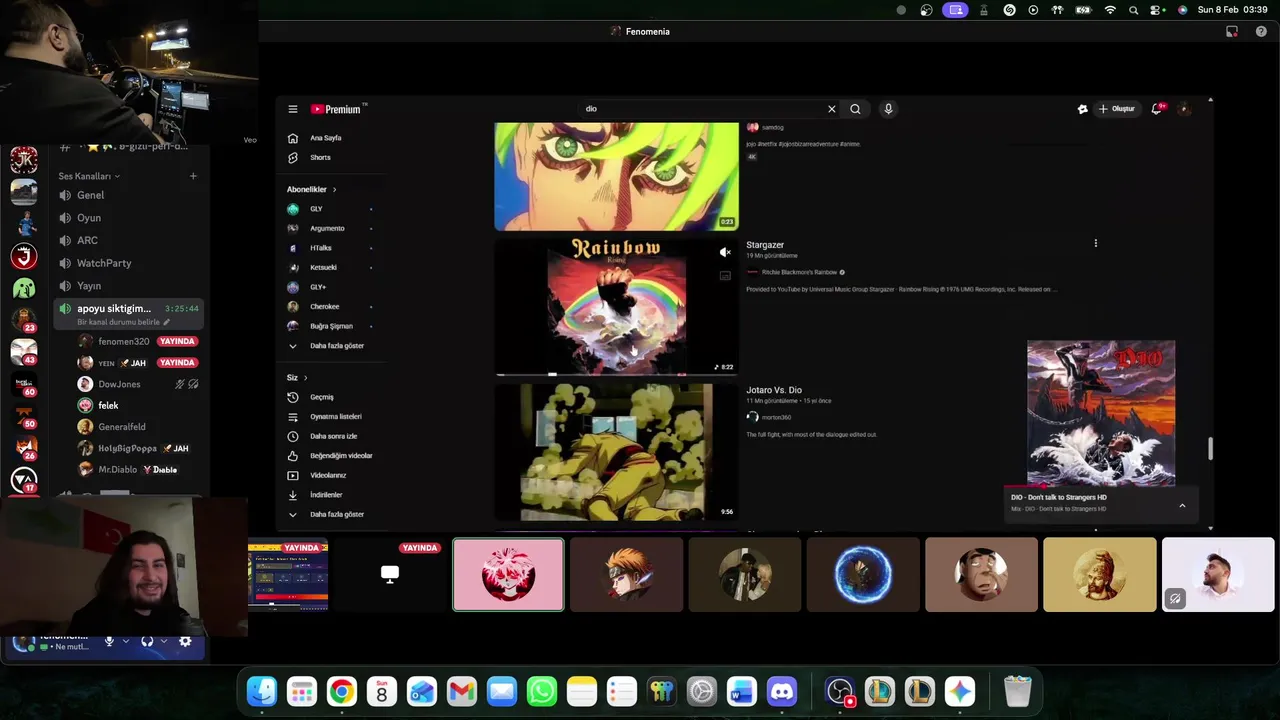
Task: Expand Ses Kanalları category in Discord
Action: click(x=88, y=176)
